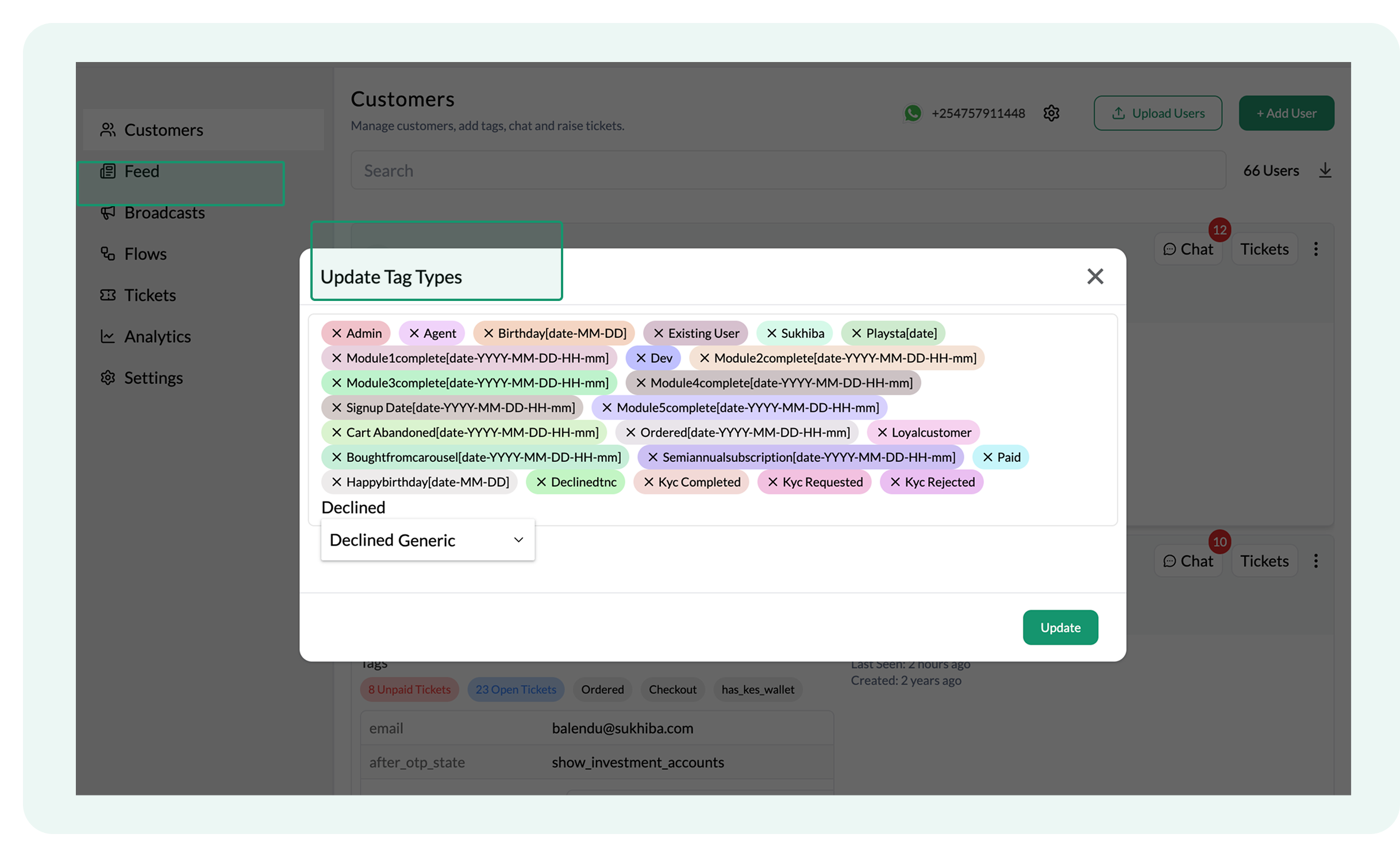Close the Update Tag Types dialog

coord(1095,276)
